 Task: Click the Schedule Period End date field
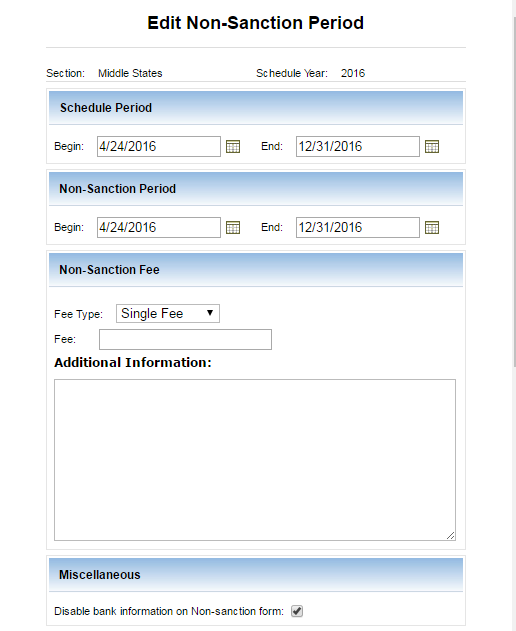pyautogui.click(x=358, y=146)
